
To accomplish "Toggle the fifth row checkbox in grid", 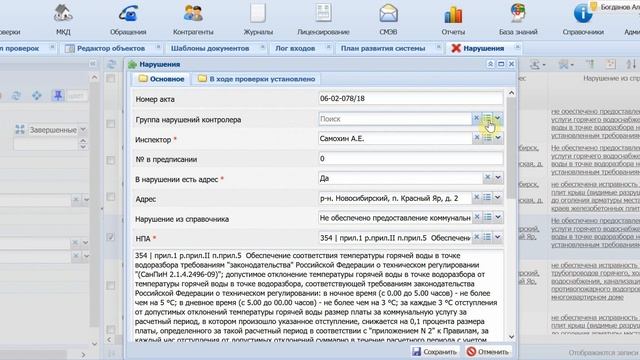I will (x=111, y=285).
